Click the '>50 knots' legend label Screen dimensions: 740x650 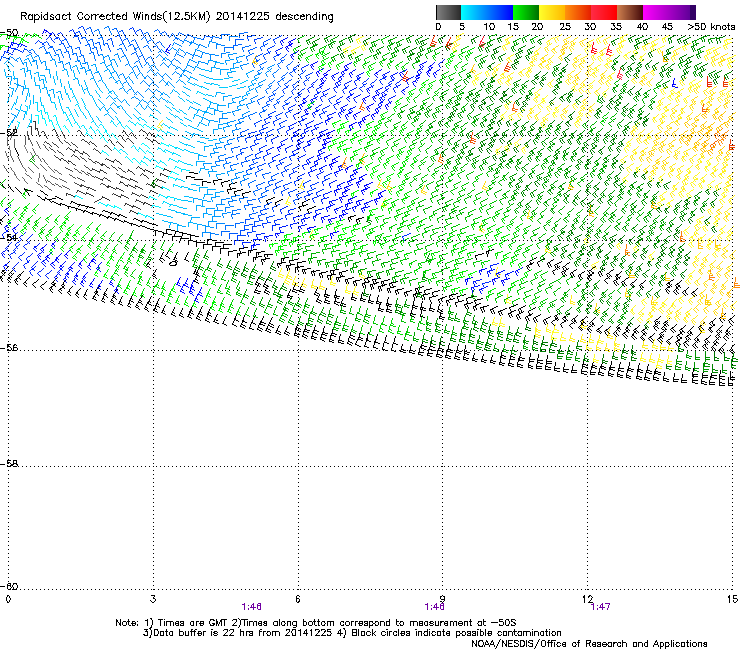(x=711, y=27)
